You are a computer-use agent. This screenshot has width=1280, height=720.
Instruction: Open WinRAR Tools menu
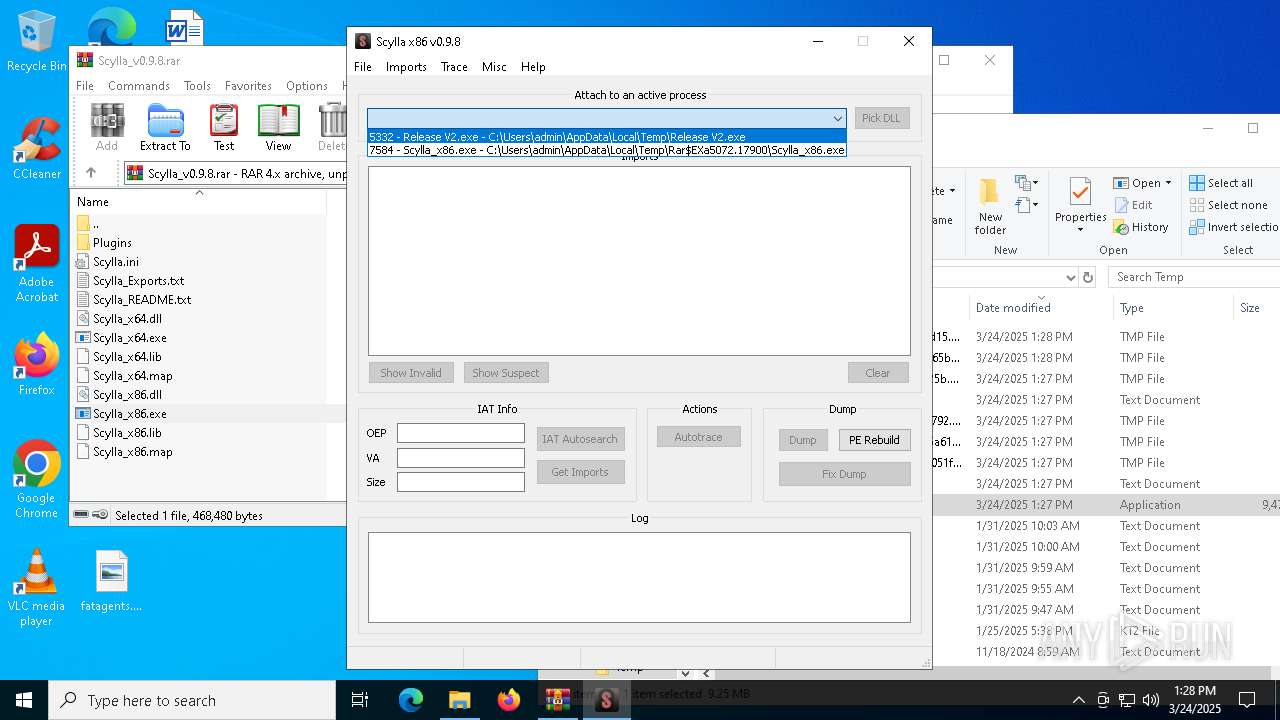click(197, 86)
